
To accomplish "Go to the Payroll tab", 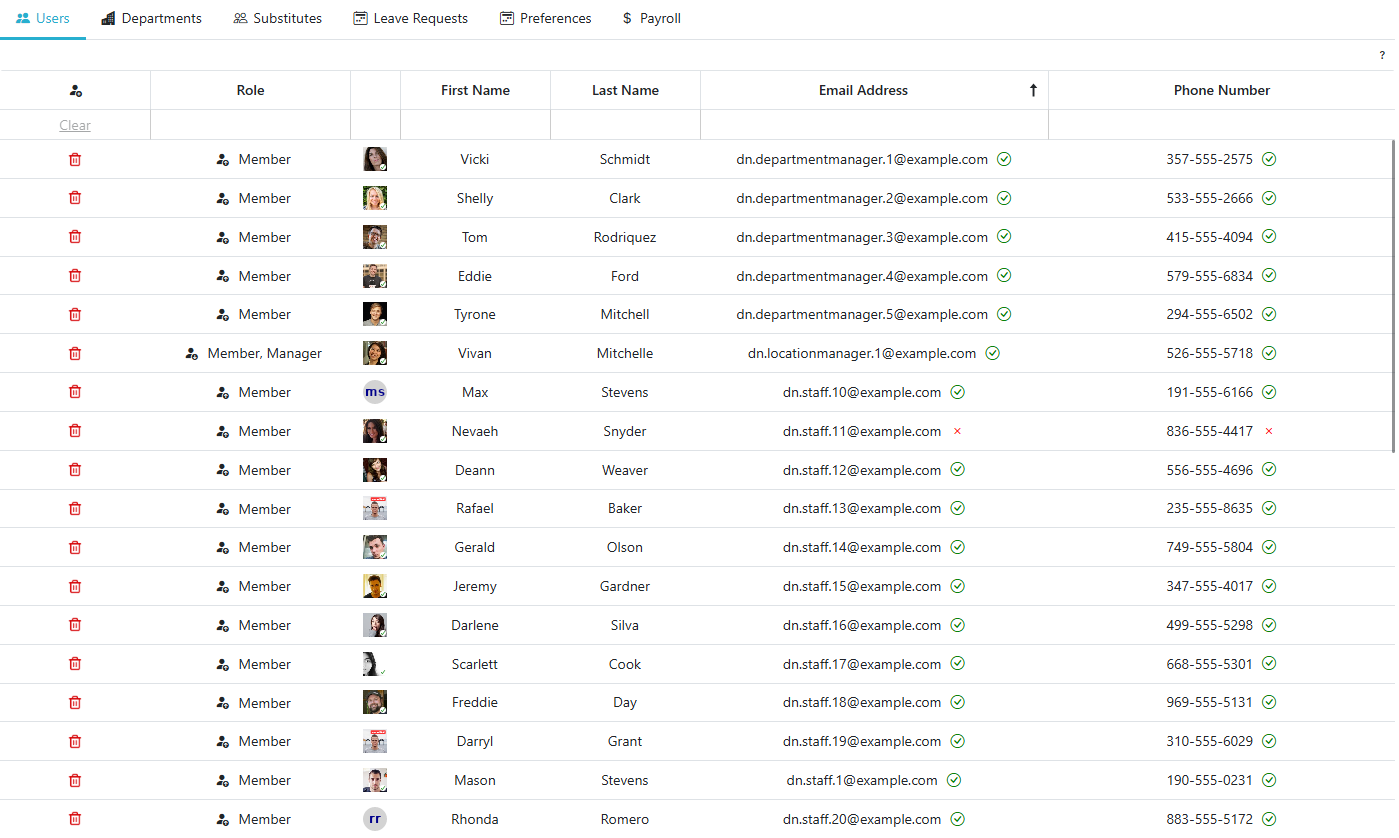I will pos(651,19).
